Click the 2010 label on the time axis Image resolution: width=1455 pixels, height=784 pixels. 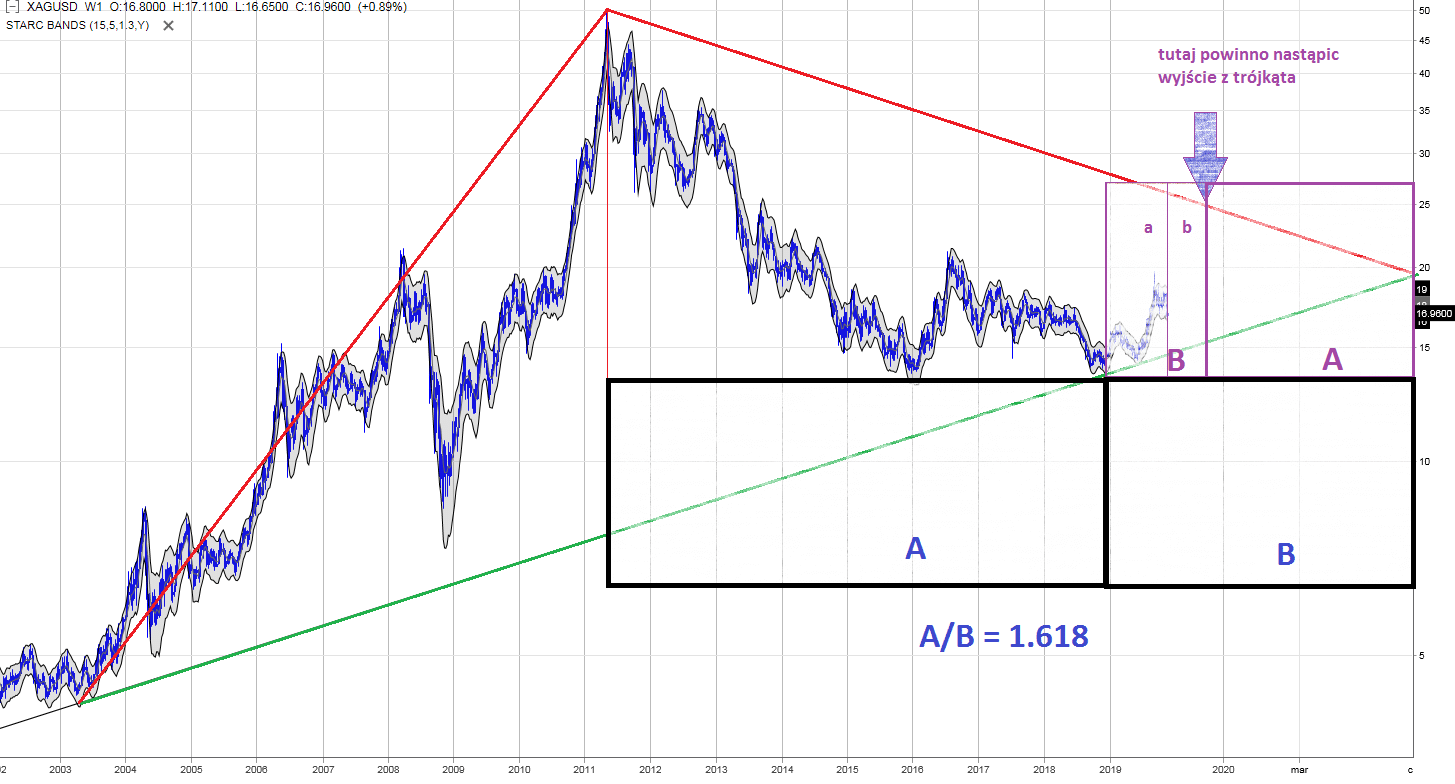[519, 771]
